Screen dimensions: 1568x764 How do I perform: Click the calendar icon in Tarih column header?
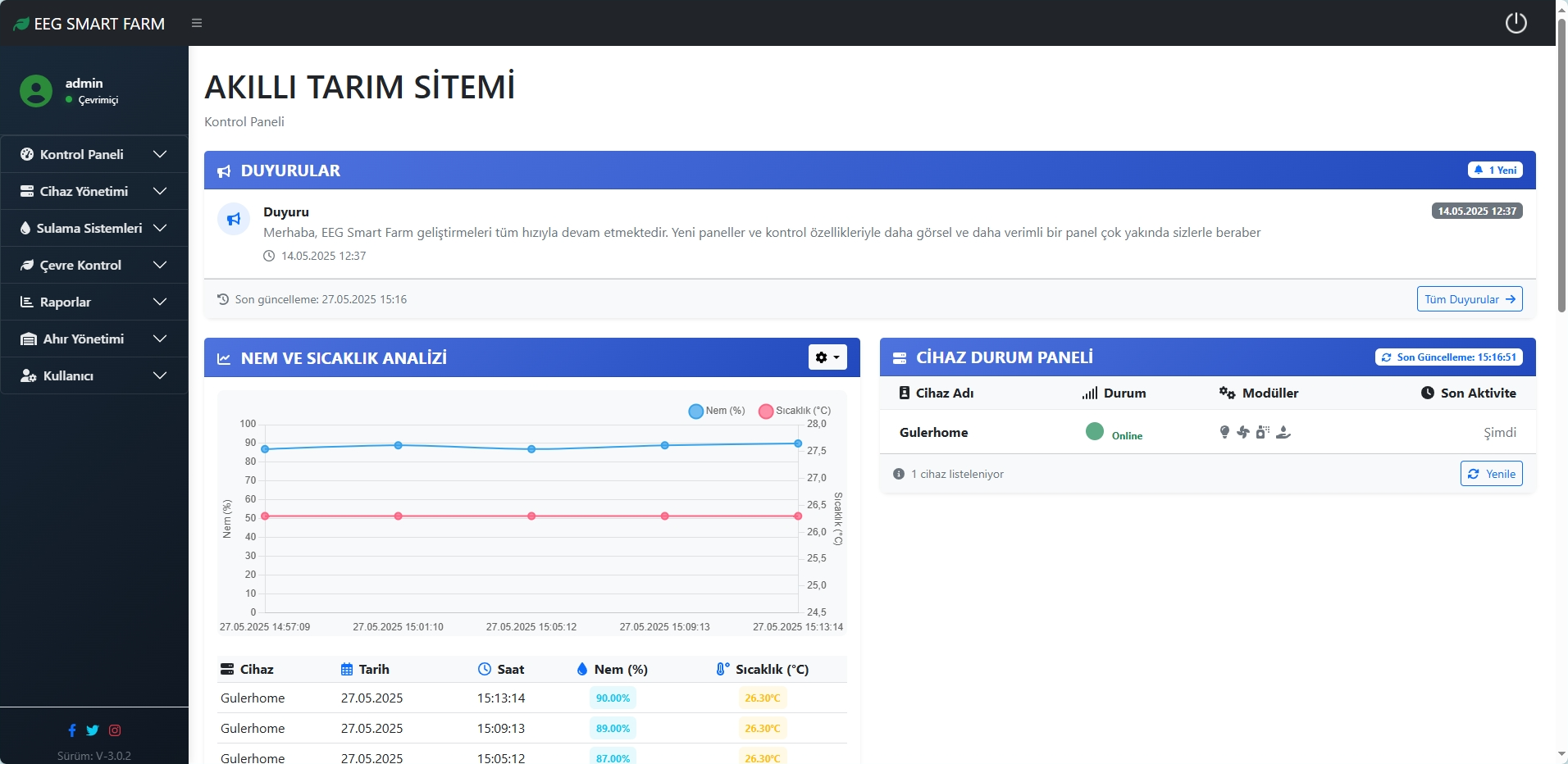pyautogui.click(x=347, y=669)
